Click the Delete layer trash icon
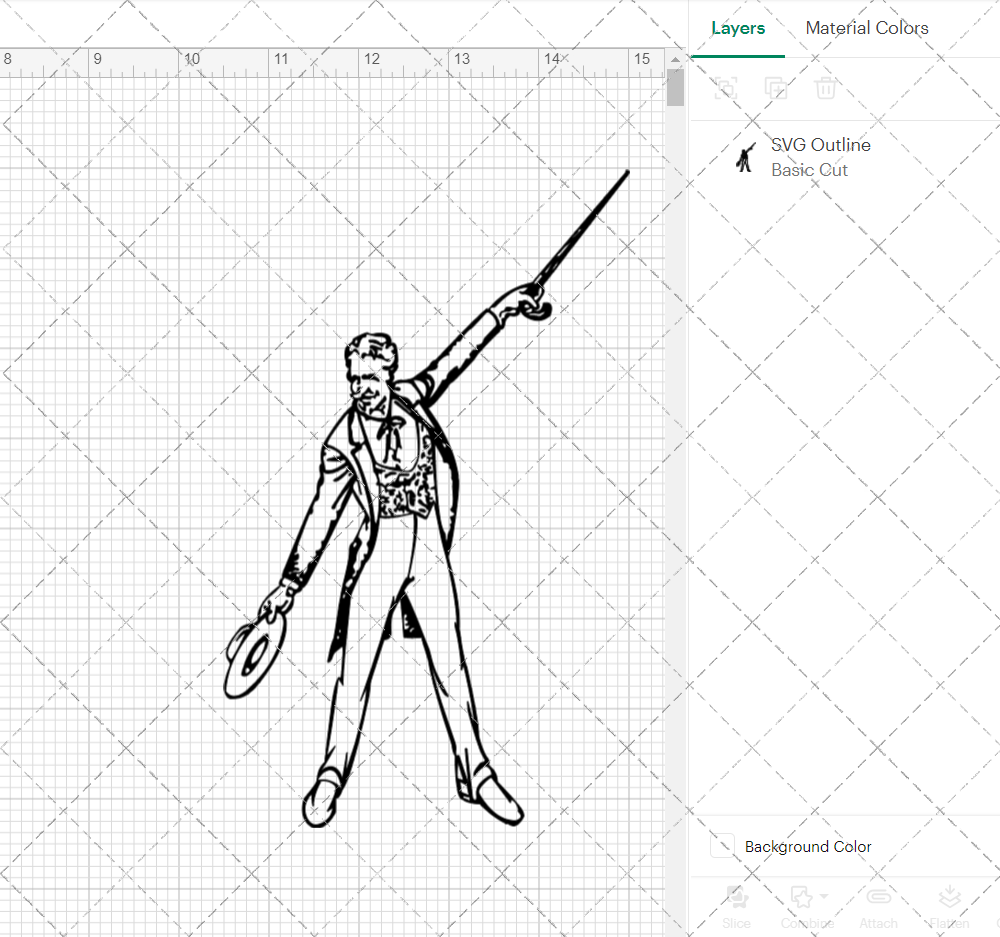This screenshot has width=1000, height=937. pyautogui.click(x=825, y=88)
